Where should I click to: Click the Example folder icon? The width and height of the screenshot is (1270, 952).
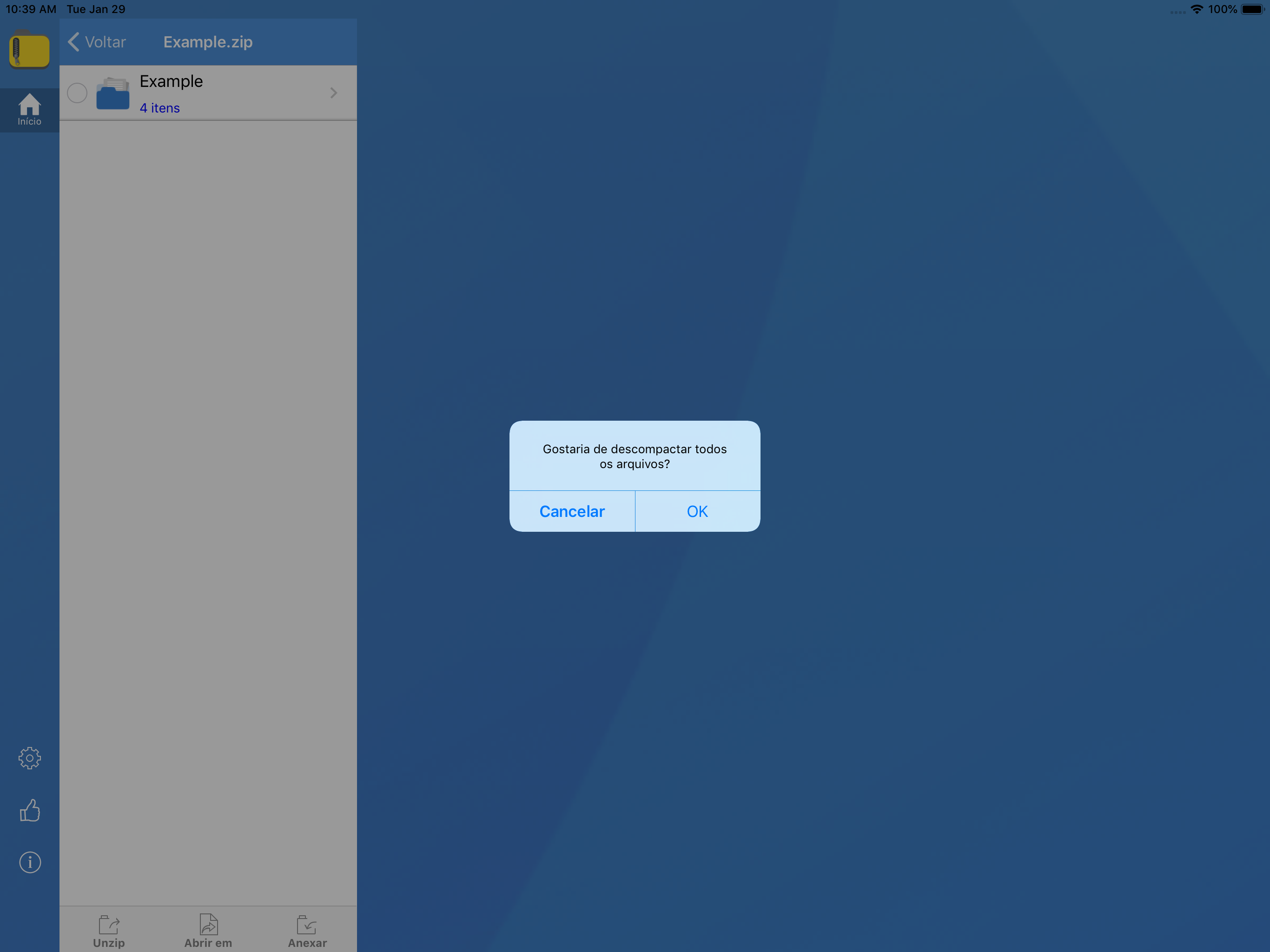[112, 93]
